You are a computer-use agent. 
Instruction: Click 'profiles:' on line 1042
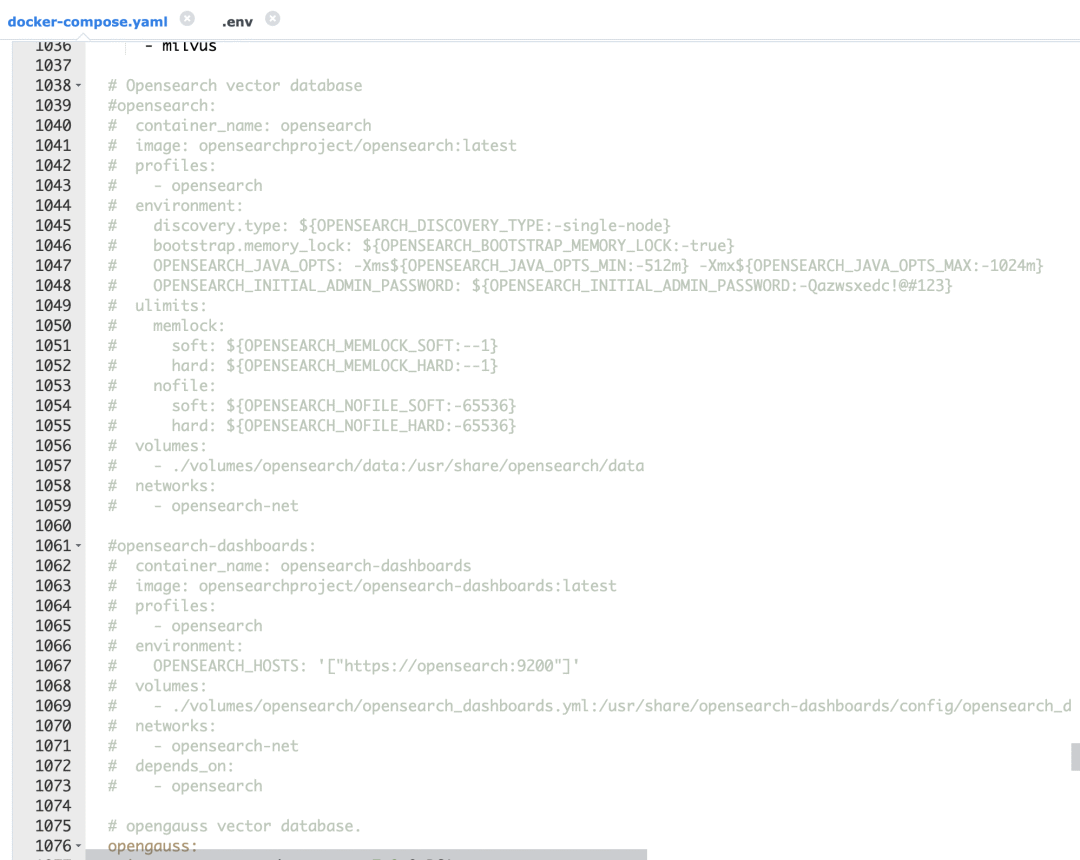175,165
